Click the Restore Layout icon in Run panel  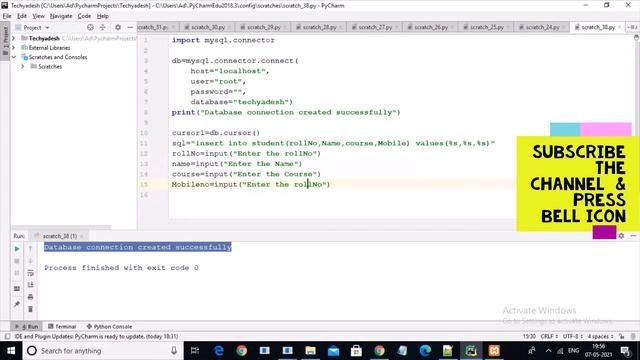pyautogui.click(x=17, y=289)
